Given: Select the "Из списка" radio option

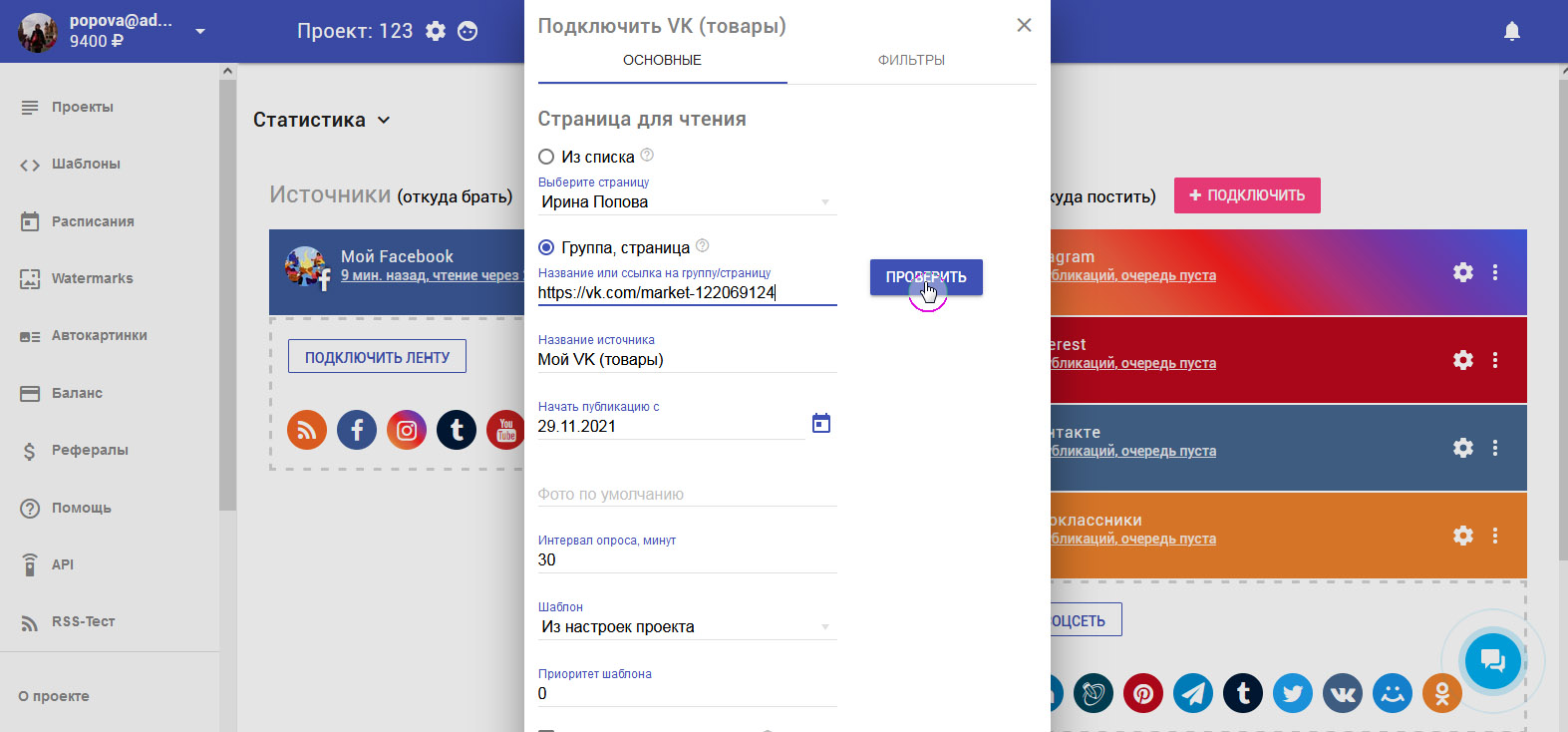Looking at the screenshot, I should pos(546,157).
